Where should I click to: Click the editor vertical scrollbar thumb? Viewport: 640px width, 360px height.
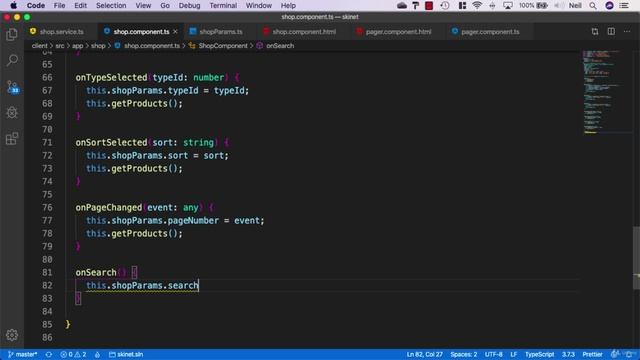coord(636,258)
